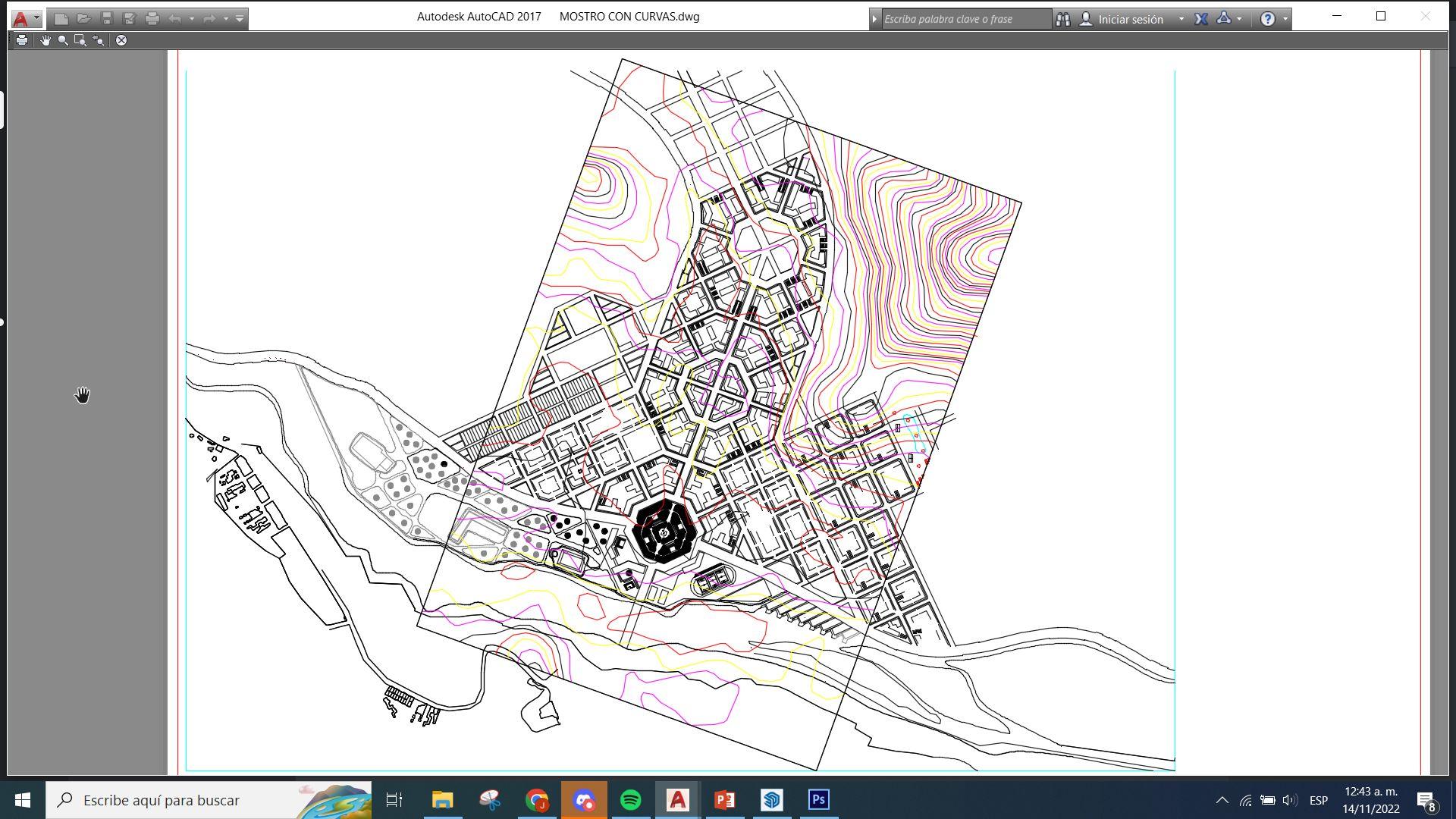Open Windows notification center
Image resolution: width=1456 pixels, height=819 pixels.
click(1426, 800)
